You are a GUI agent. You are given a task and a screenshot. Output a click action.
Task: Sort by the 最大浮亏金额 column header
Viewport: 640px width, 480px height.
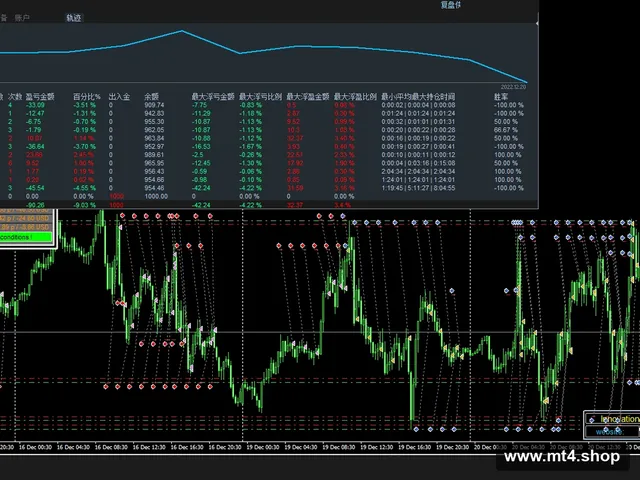pos(213,97)
